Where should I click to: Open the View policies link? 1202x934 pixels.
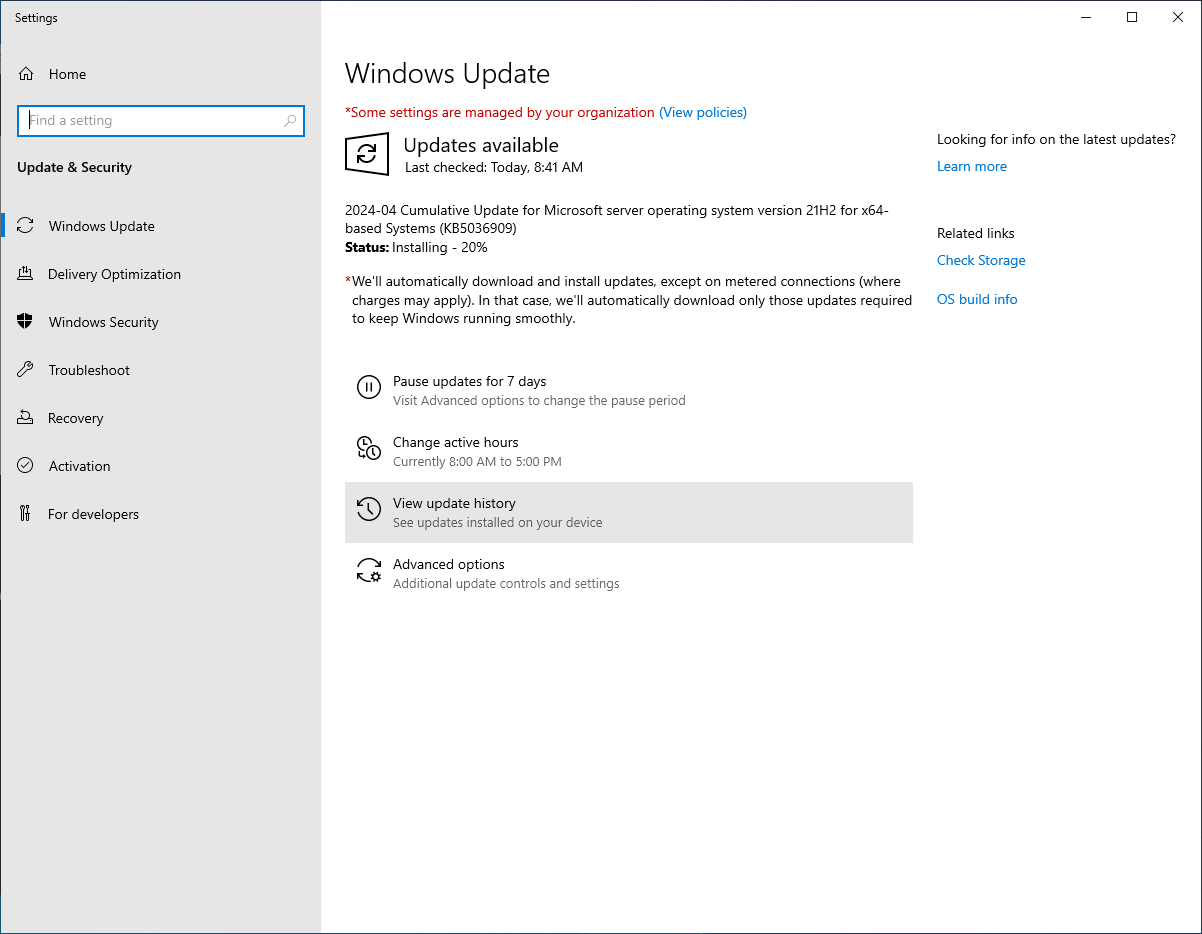pyautogui.click(x=703, y=112)
